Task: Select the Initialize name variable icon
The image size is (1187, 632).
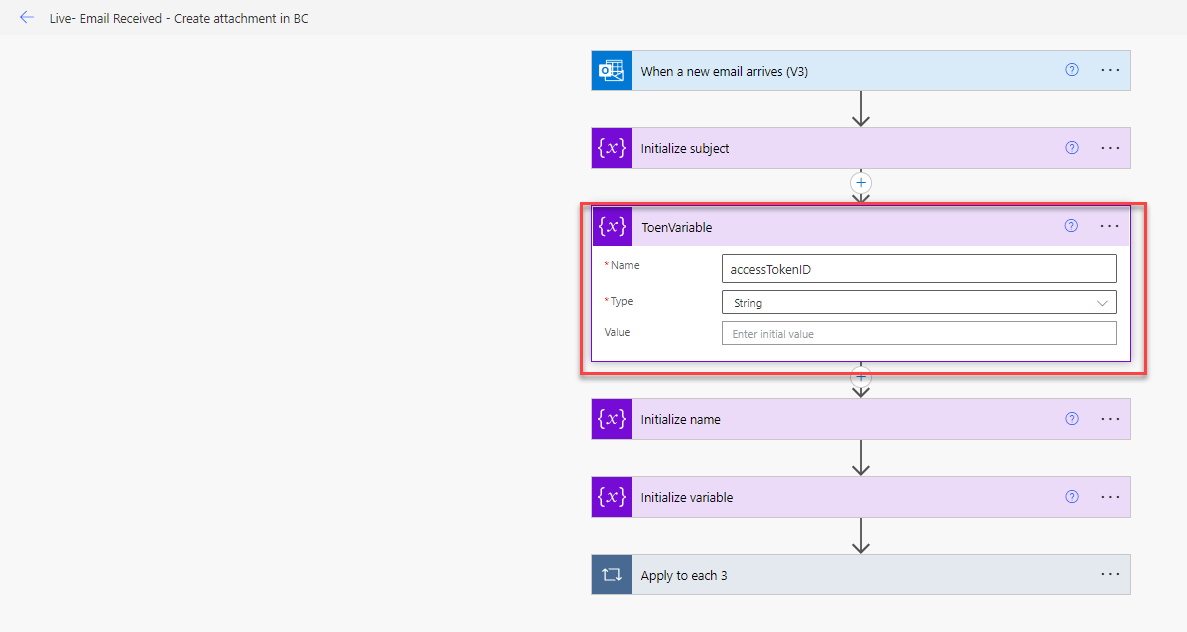Action: coord(611,419)
